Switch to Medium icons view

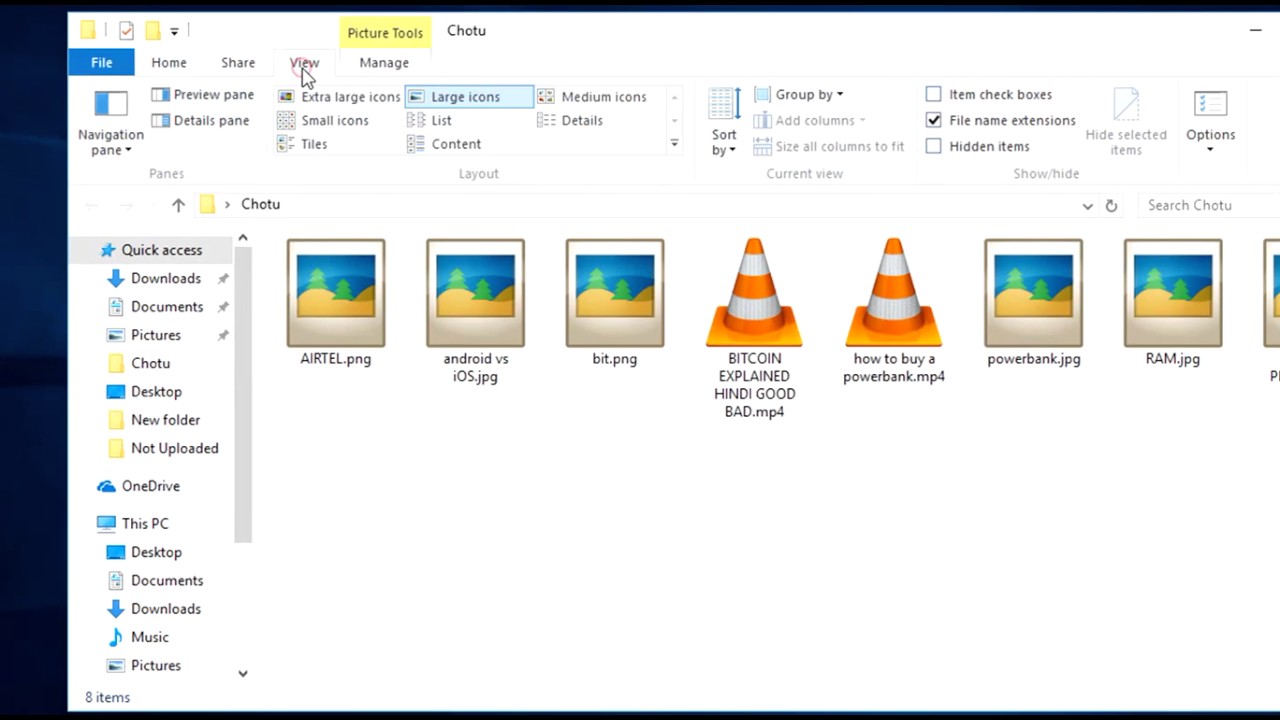pos(604,96)
